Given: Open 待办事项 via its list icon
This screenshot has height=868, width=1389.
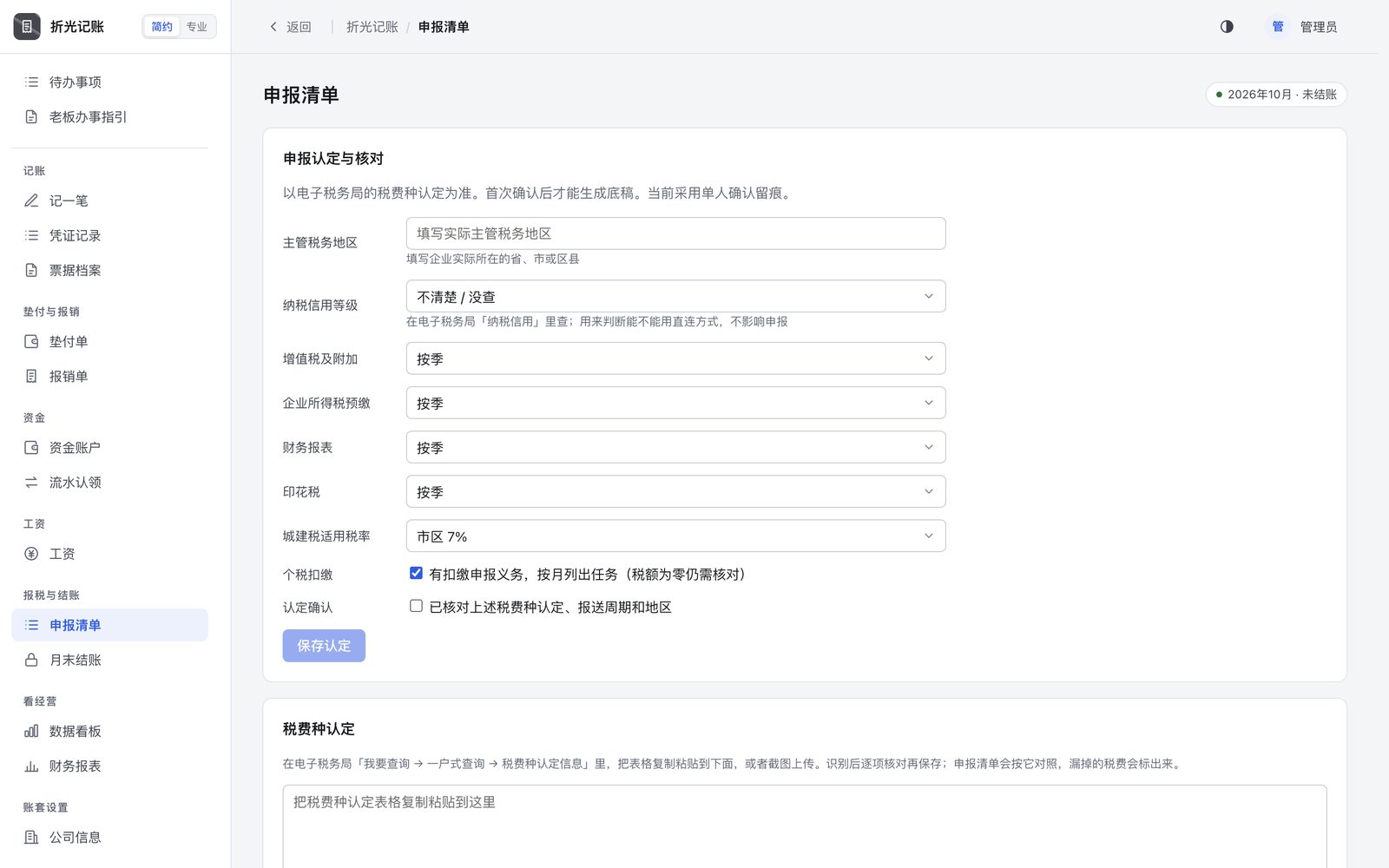Looking at the screenshot, I should pos(31,82).
